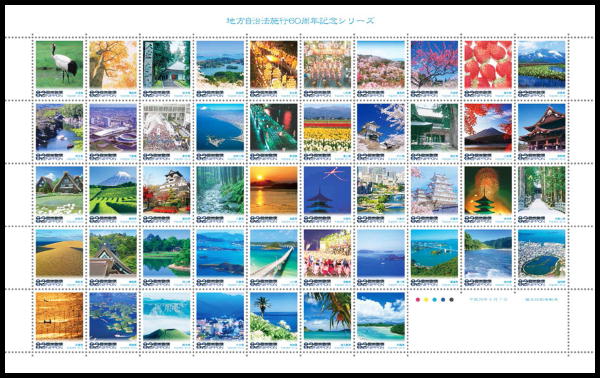Click the snowy mountain with marsh stamp
Viewport: 600px width, 378px height.
(541, 68)
